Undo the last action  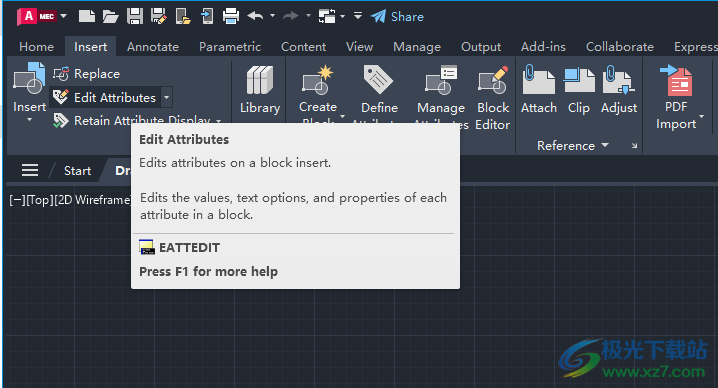coord(255,16)
